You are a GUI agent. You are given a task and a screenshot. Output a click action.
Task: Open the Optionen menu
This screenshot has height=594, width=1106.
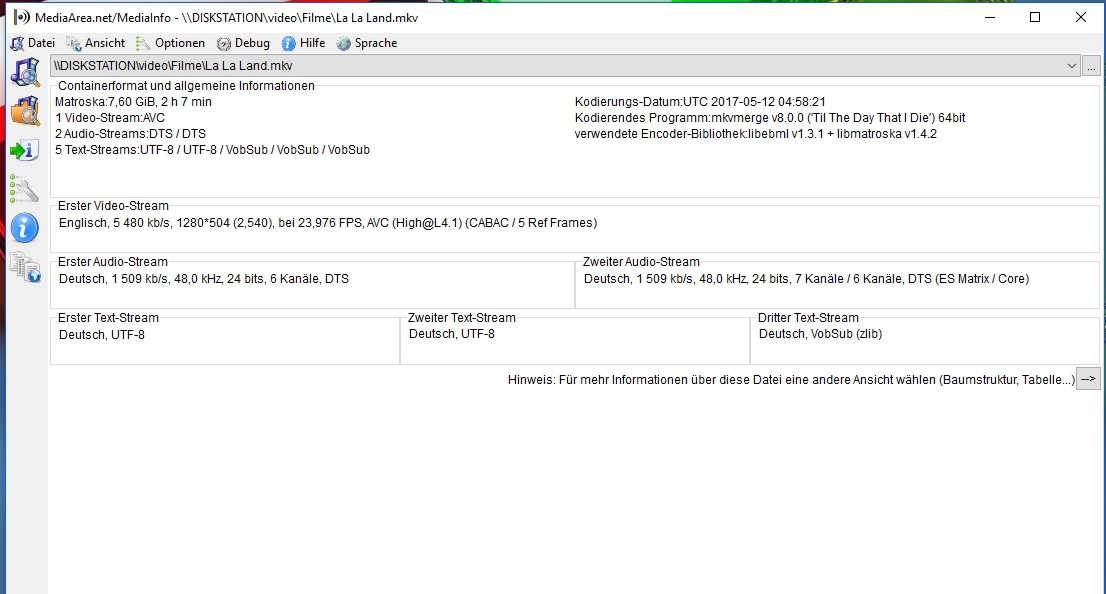[x=170, y=43]
